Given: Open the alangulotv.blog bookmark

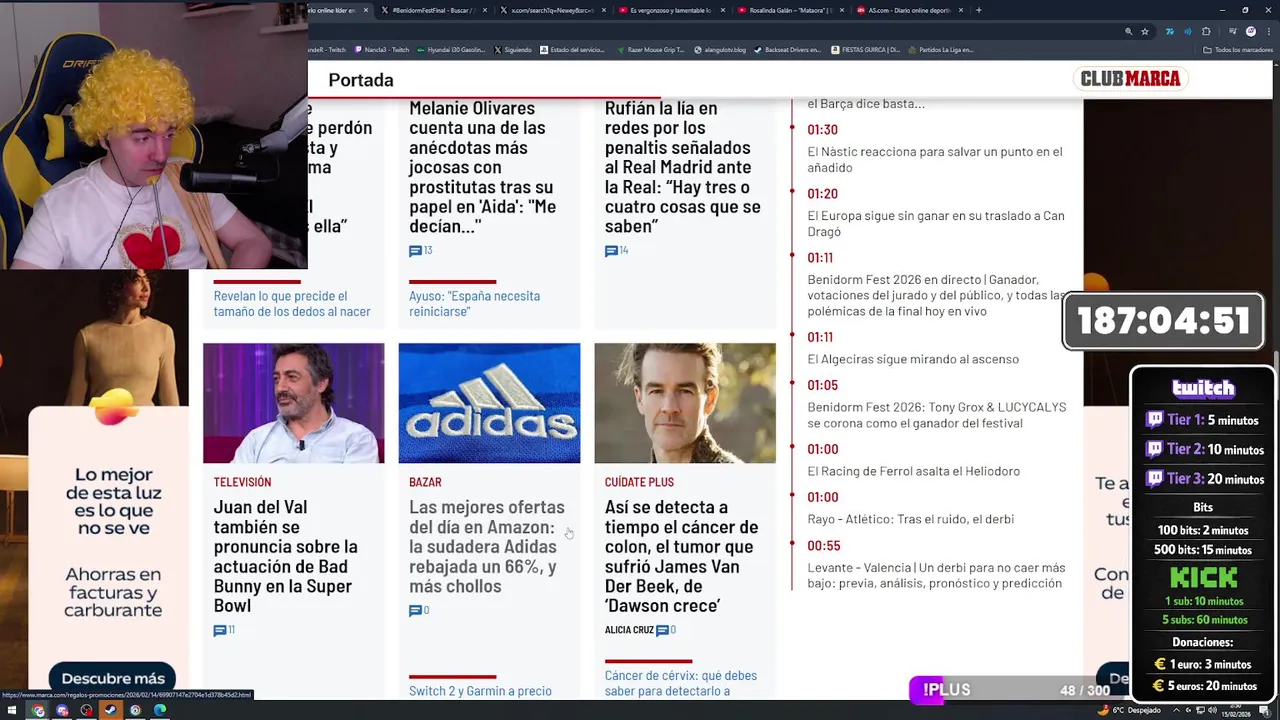Looking at the screenshot, I should click(719, 49).
